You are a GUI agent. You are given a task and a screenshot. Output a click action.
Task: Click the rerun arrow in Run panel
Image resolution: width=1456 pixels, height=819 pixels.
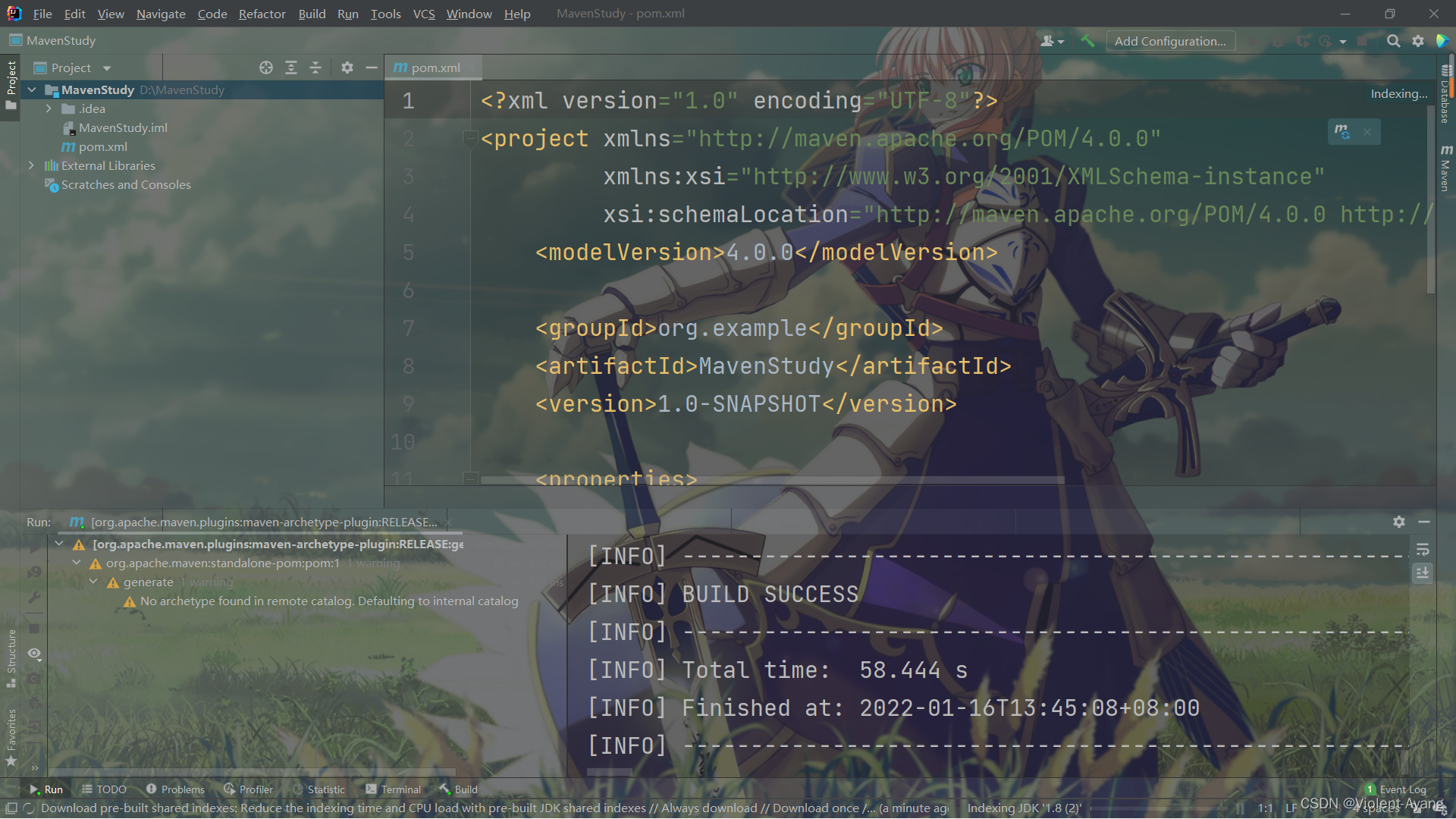click(34, 546)
